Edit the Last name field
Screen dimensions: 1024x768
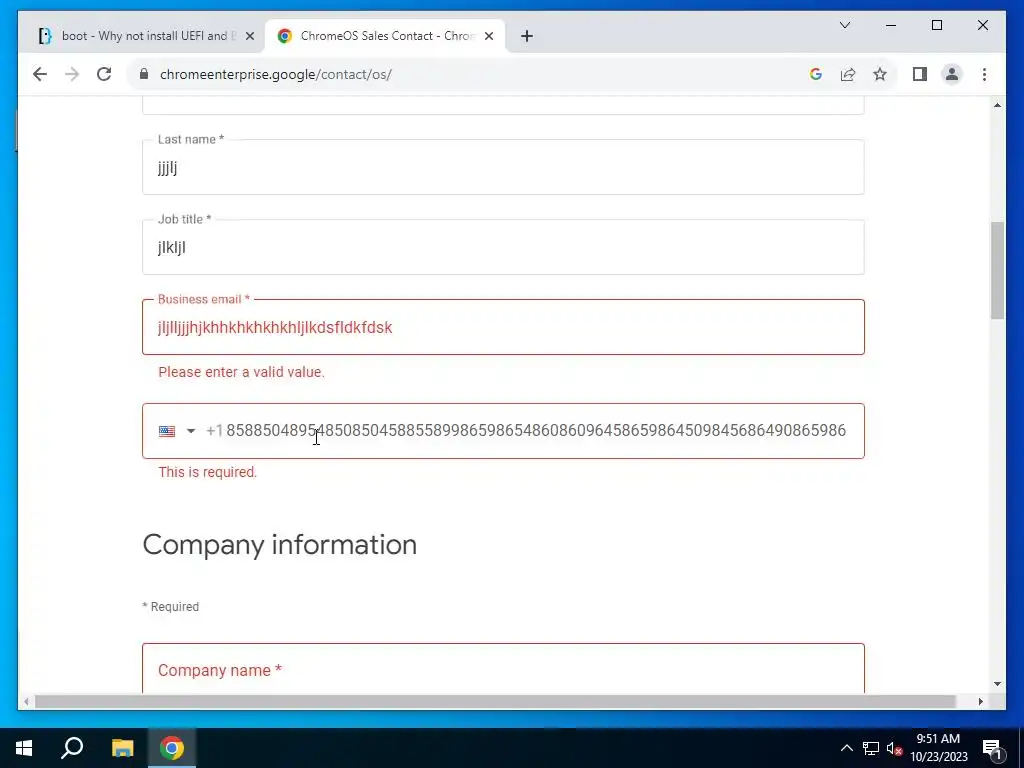[503, 167]
